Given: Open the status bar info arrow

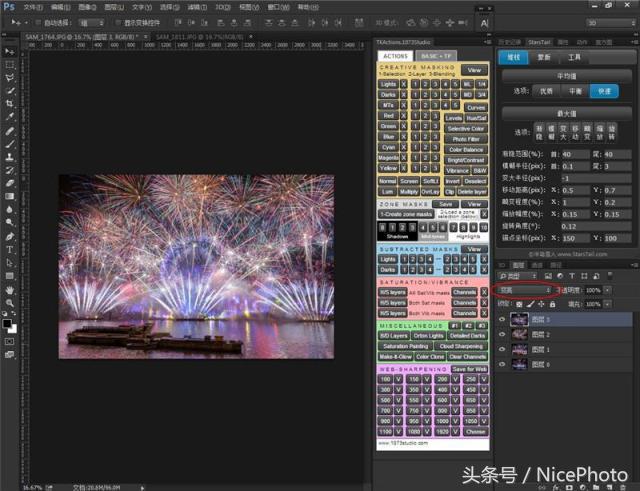Looking at the screenshot, I should (x=142, y=487).
